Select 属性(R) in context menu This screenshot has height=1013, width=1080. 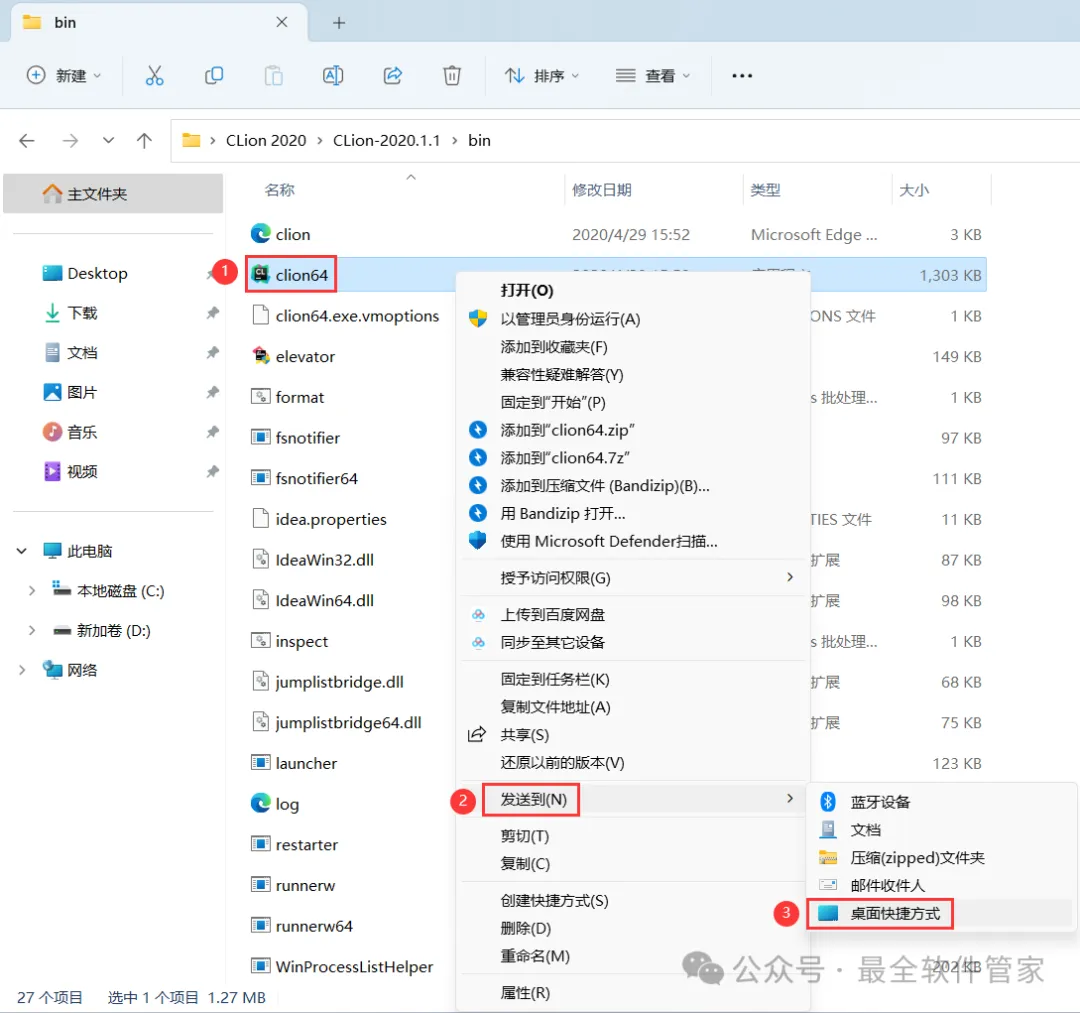[x=526, y=993]
